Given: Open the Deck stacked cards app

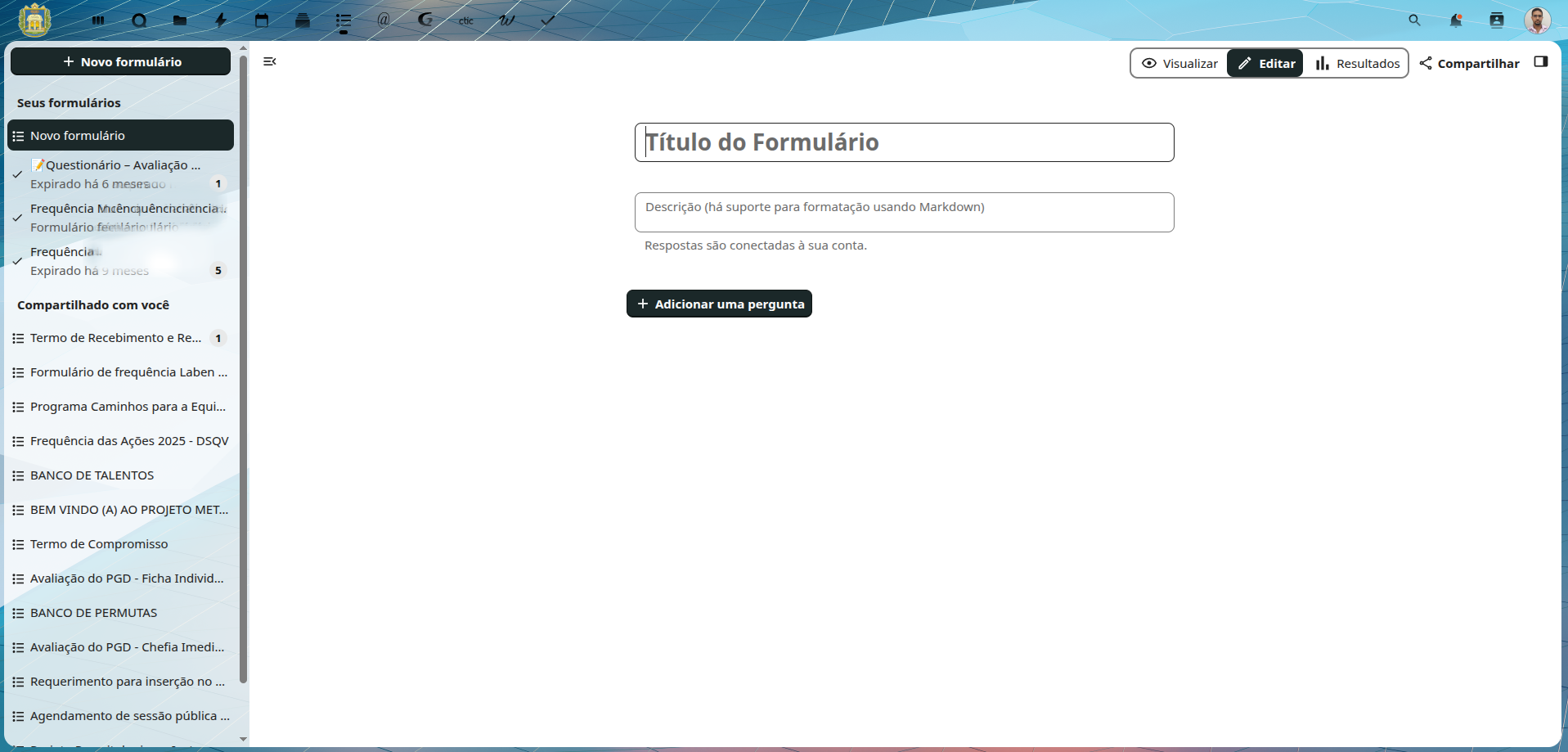Looking at the screenshot, I should pos(303,20).
